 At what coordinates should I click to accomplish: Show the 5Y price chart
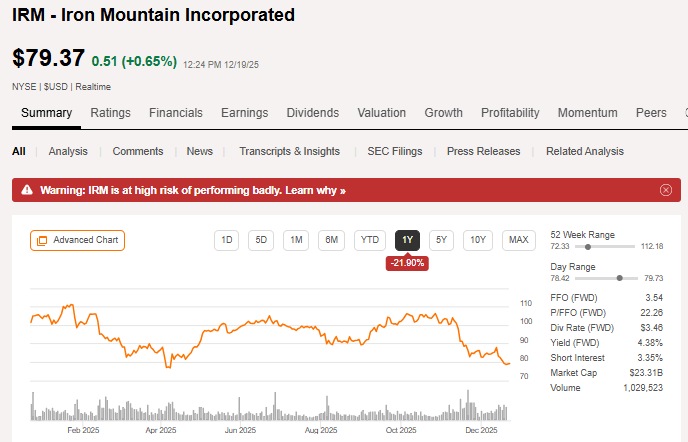[441, 240]
